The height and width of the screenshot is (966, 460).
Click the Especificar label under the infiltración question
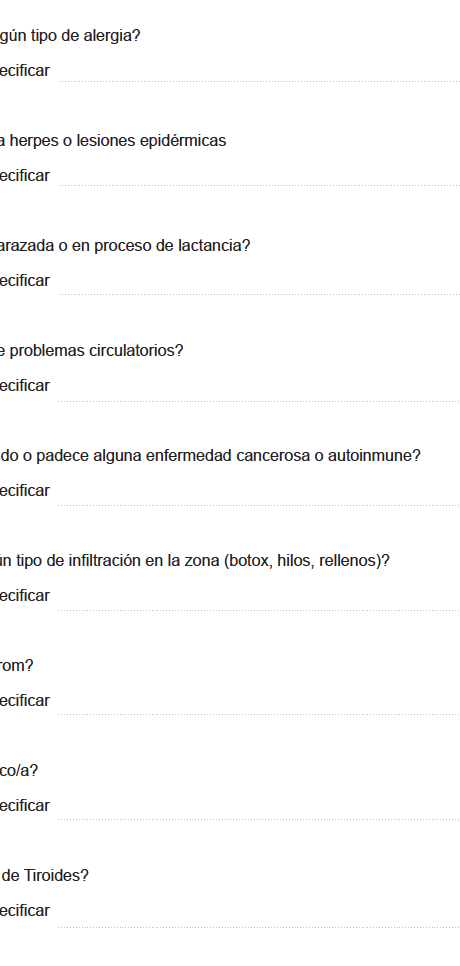[x=25, y=596]
